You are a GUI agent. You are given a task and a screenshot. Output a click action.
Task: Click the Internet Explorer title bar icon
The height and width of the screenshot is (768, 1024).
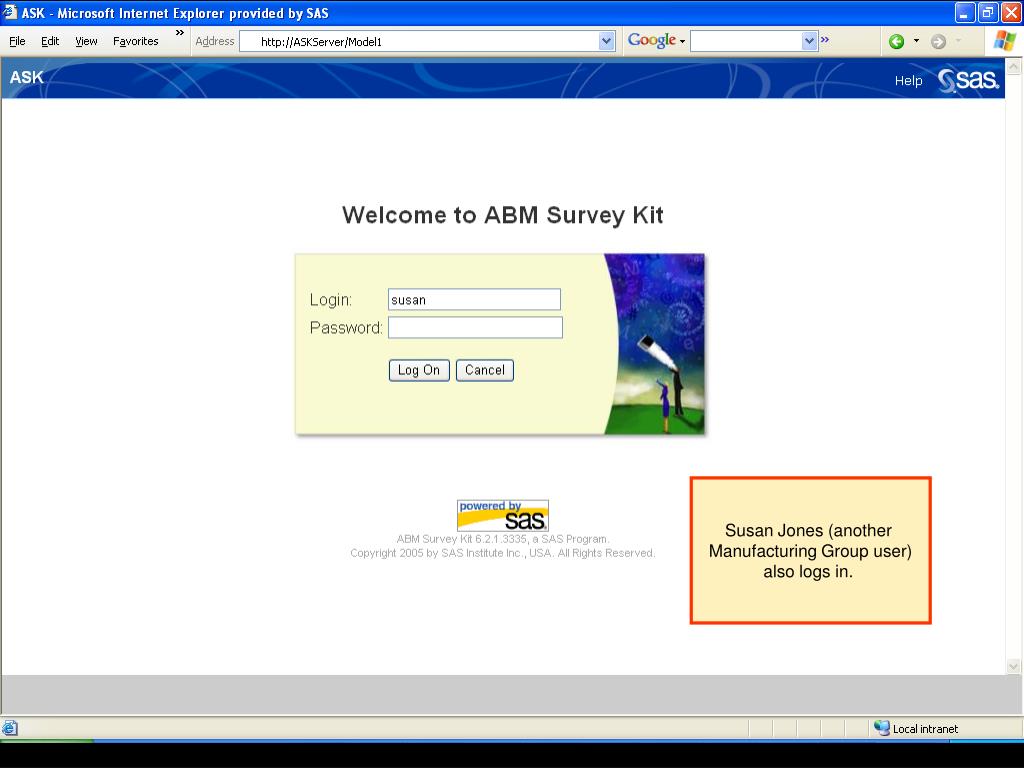coord(11,13)
